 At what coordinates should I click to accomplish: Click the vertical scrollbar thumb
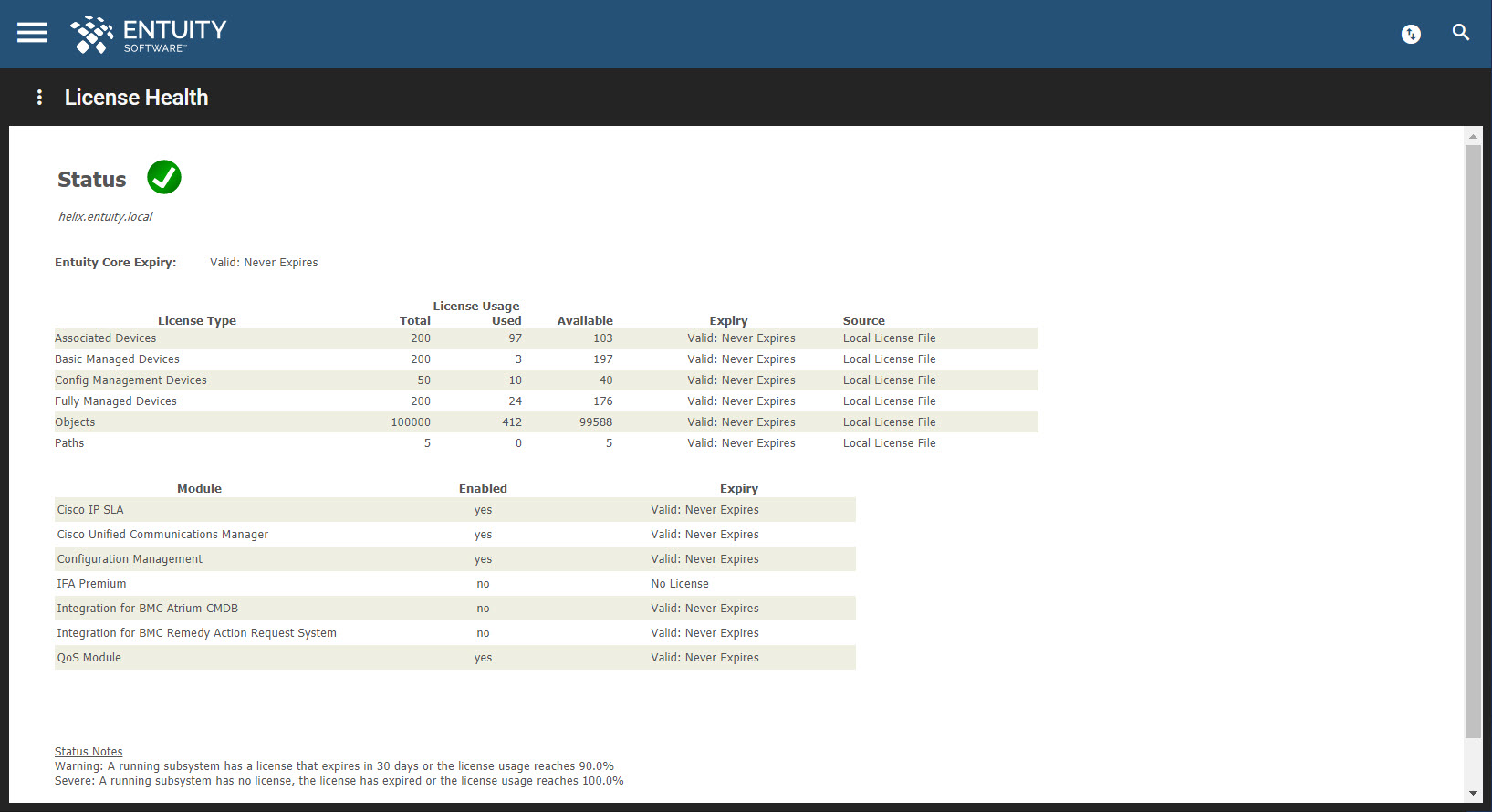[x=1473, y=441]
